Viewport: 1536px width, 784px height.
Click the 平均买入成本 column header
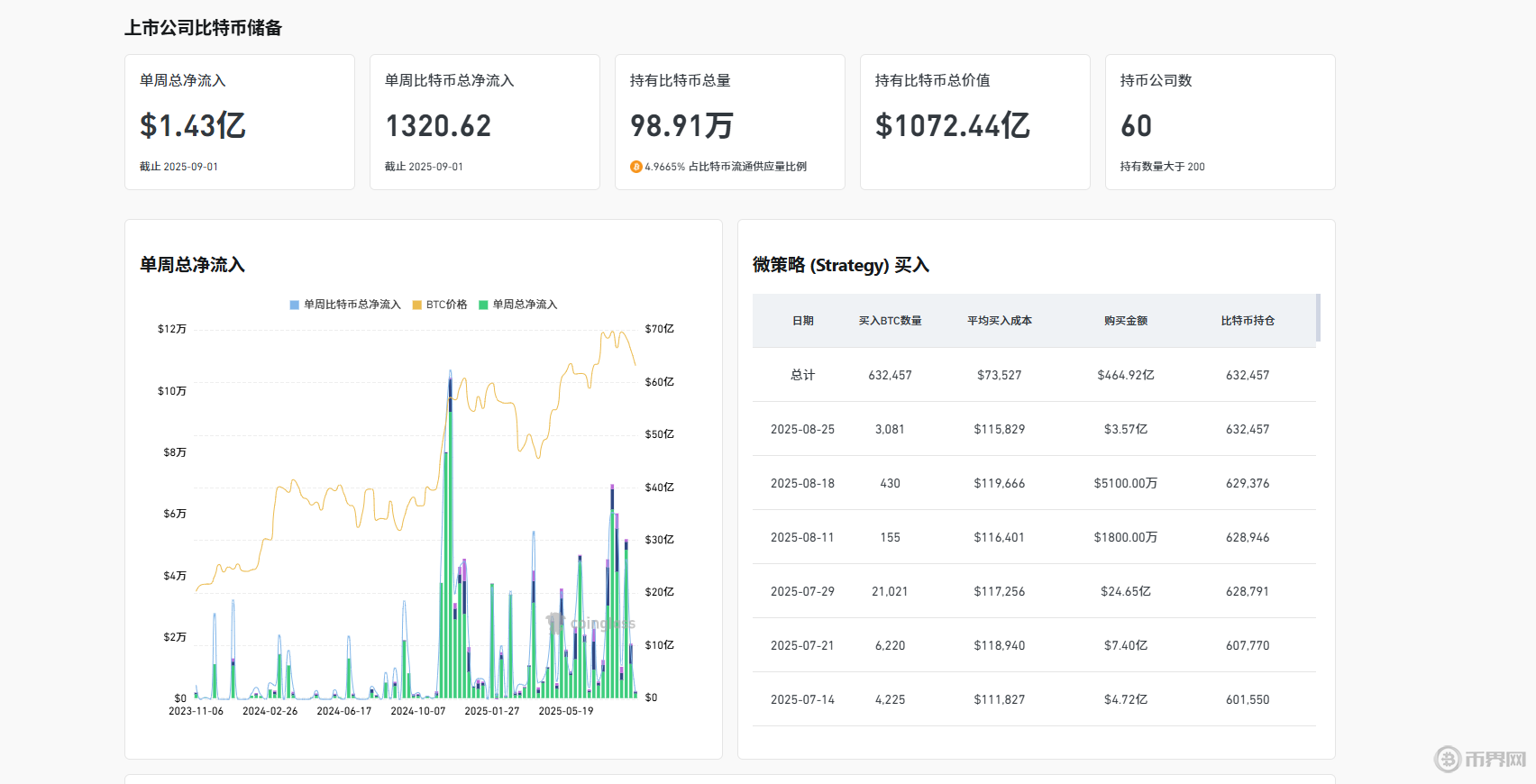pyautogui.click(x=999, y=321)
